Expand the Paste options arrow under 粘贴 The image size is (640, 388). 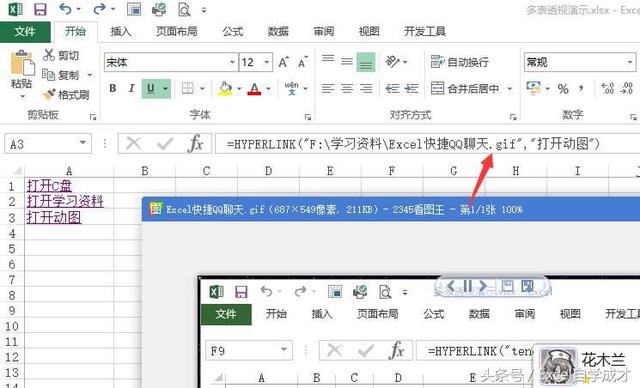click(x=23, y=97)
